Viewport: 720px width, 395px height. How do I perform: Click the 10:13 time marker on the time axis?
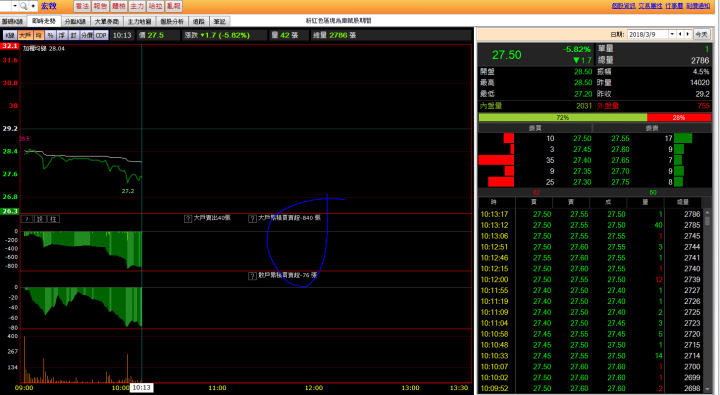[x=141, y=388]
